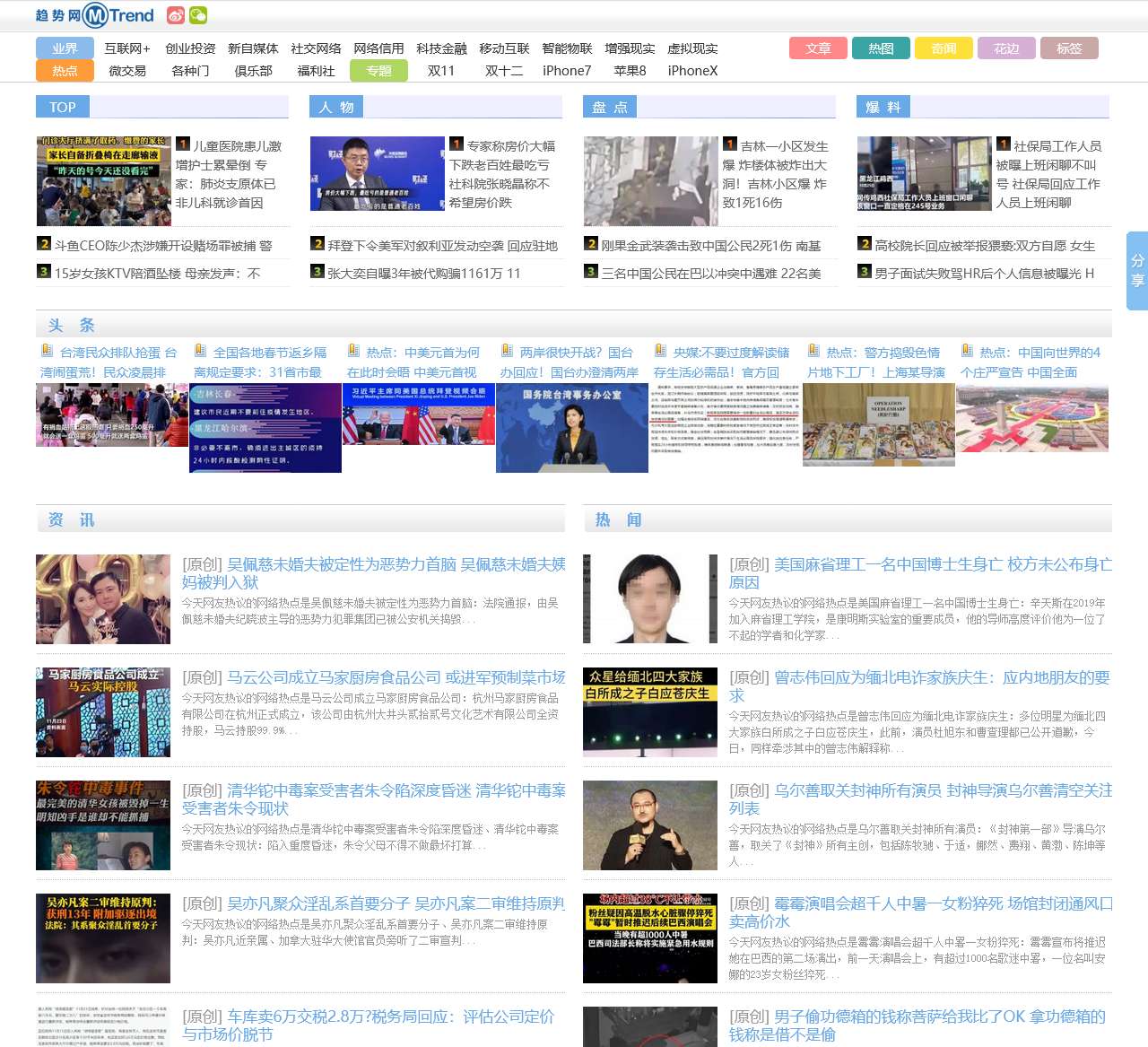Image resolution: width=1148 pixels, height=1047 pixels.
Task: Open the 社交网络 menu item
Action: tap(316, 48)
